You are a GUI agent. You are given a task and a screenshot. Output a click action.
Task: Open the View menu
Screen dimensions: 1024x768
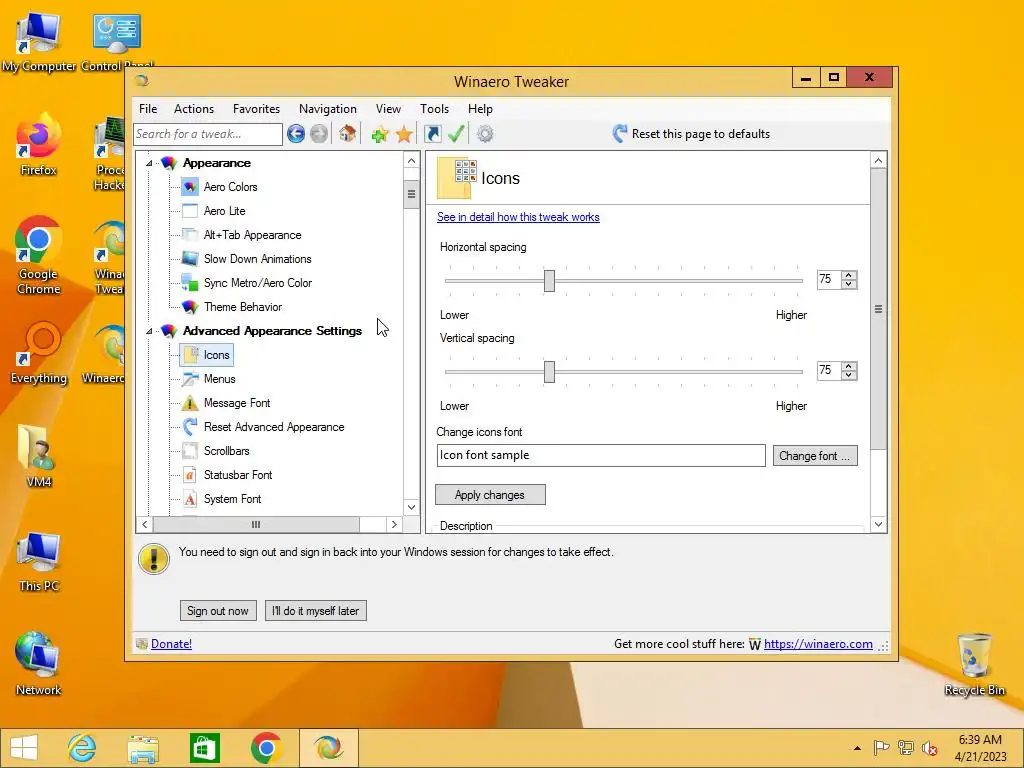388,109
